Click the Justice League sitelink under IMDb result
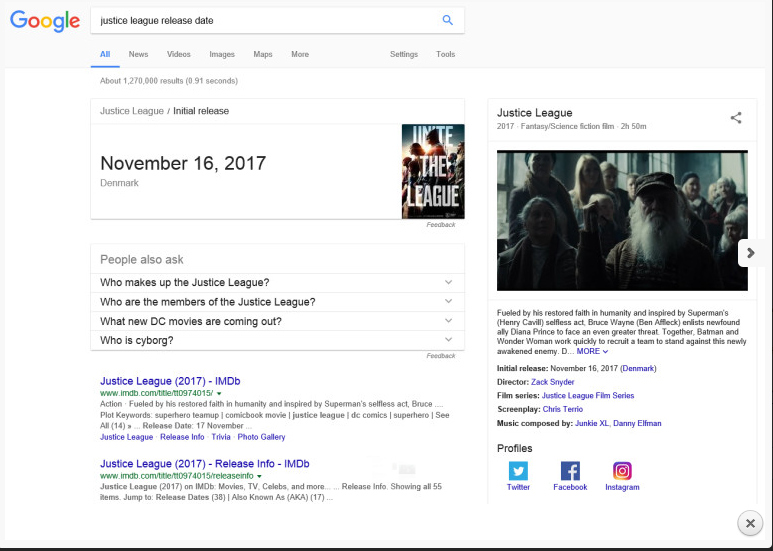 [126, 437]
